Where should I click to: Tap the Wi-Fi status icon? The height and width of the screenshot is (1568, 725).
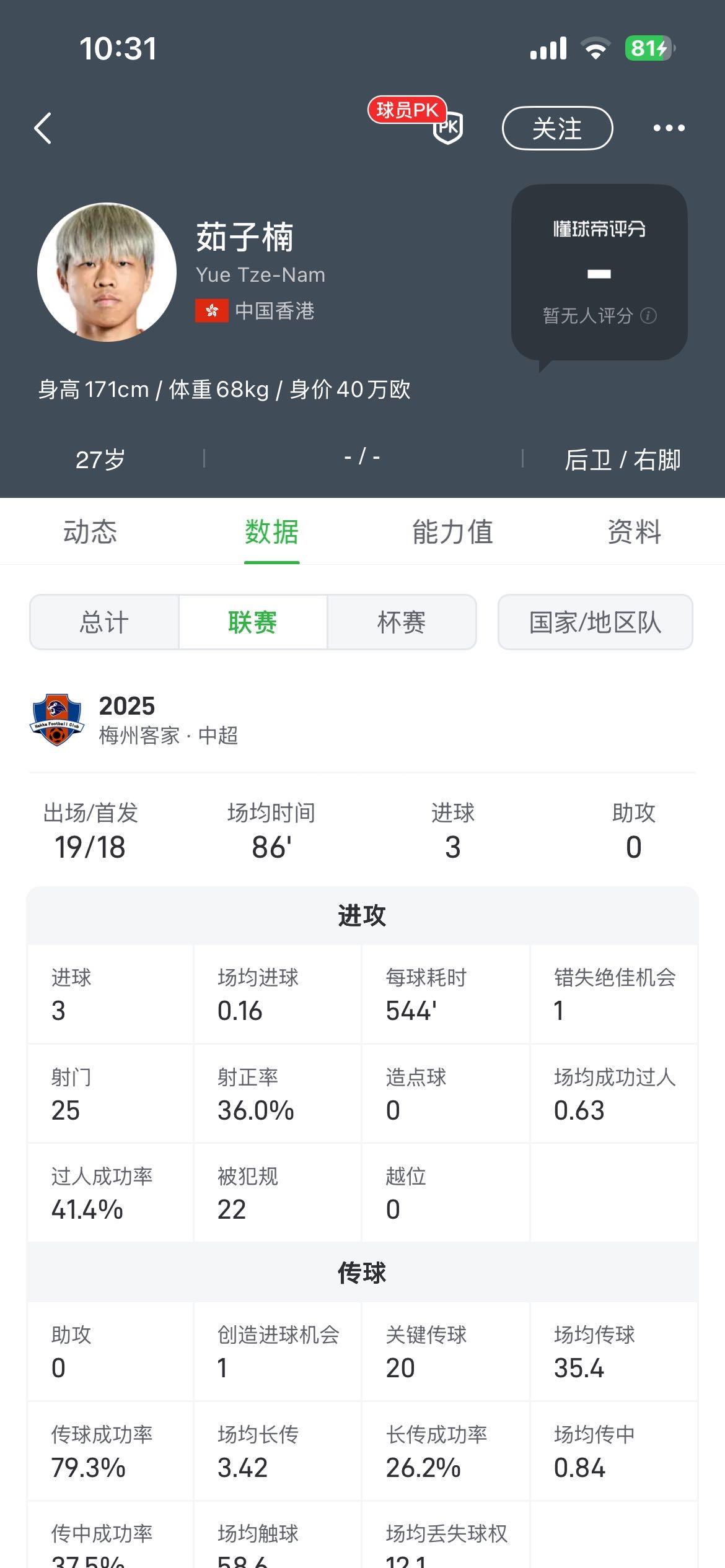click(x=595, y=48)
